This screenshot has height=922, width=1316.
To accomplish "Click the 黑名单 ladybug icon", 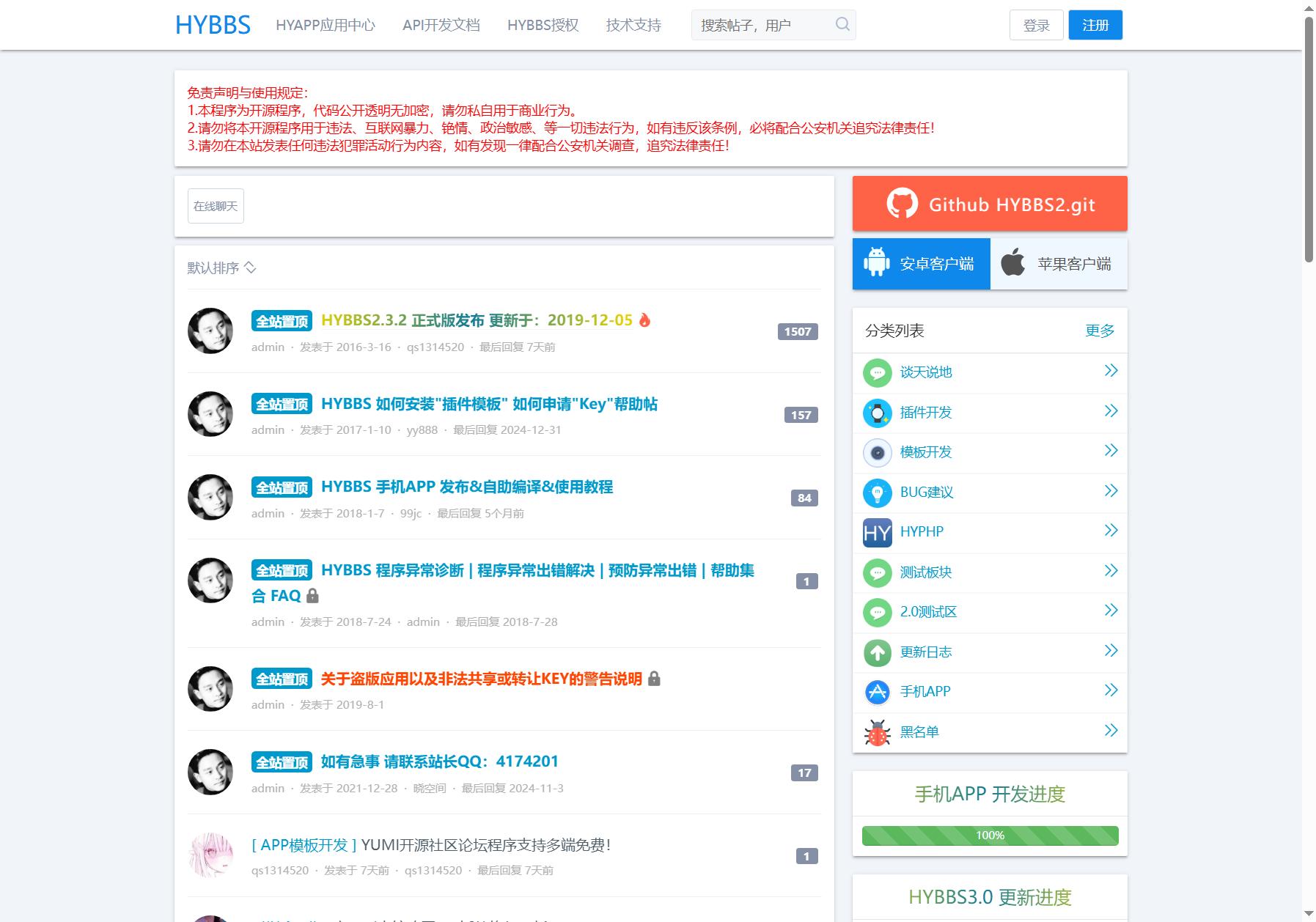I will click(x=878, y=732).
